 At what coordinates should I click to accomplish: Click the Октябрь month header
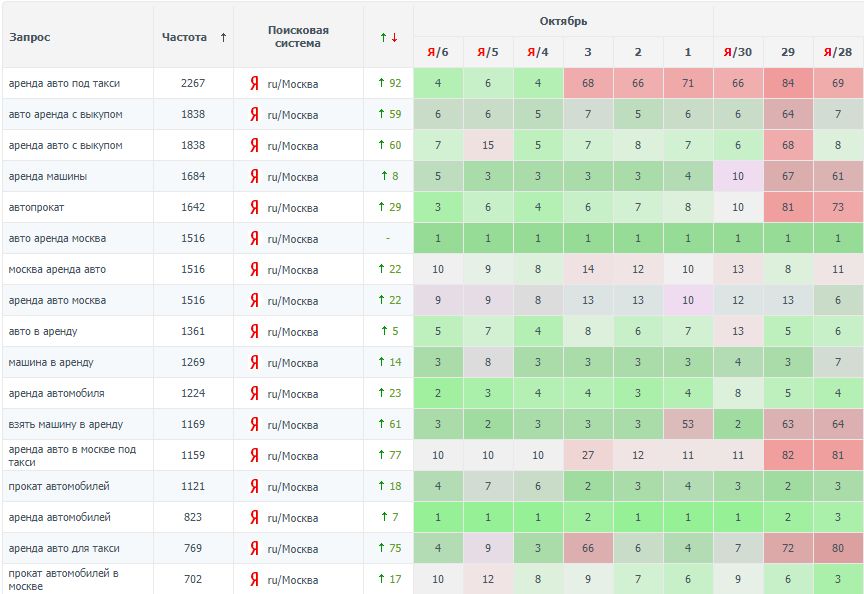(563, 21)
